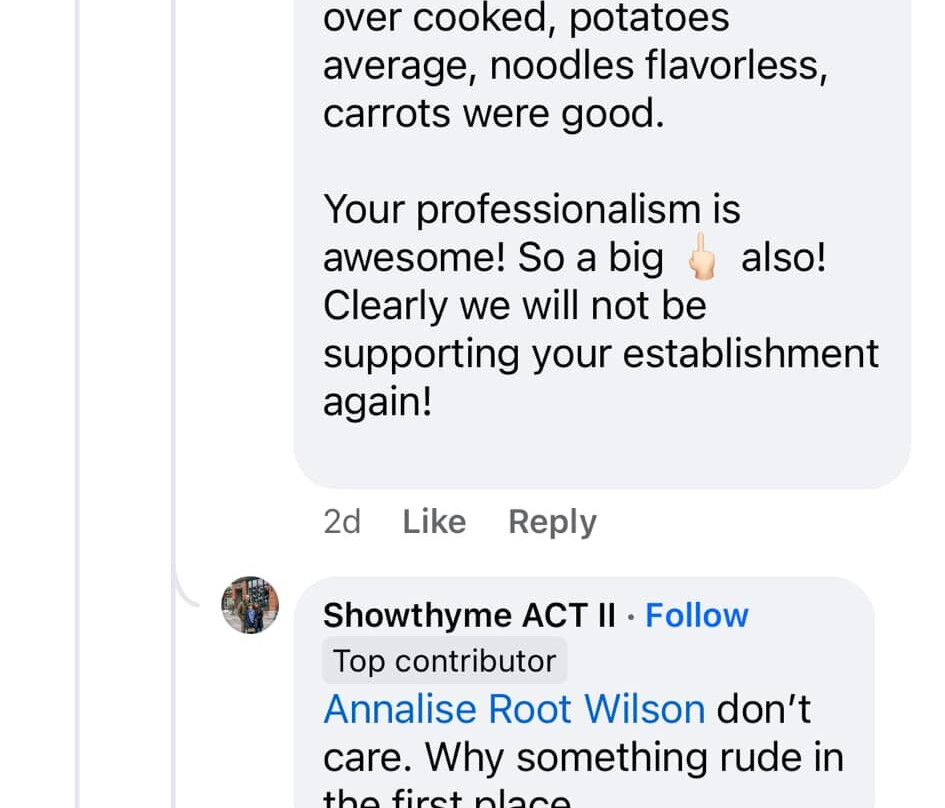Viewport: 945px width, 808px height.
Task: Click the 2d comment timestamp
Action: pyautogui.click(x=342, y=522)
